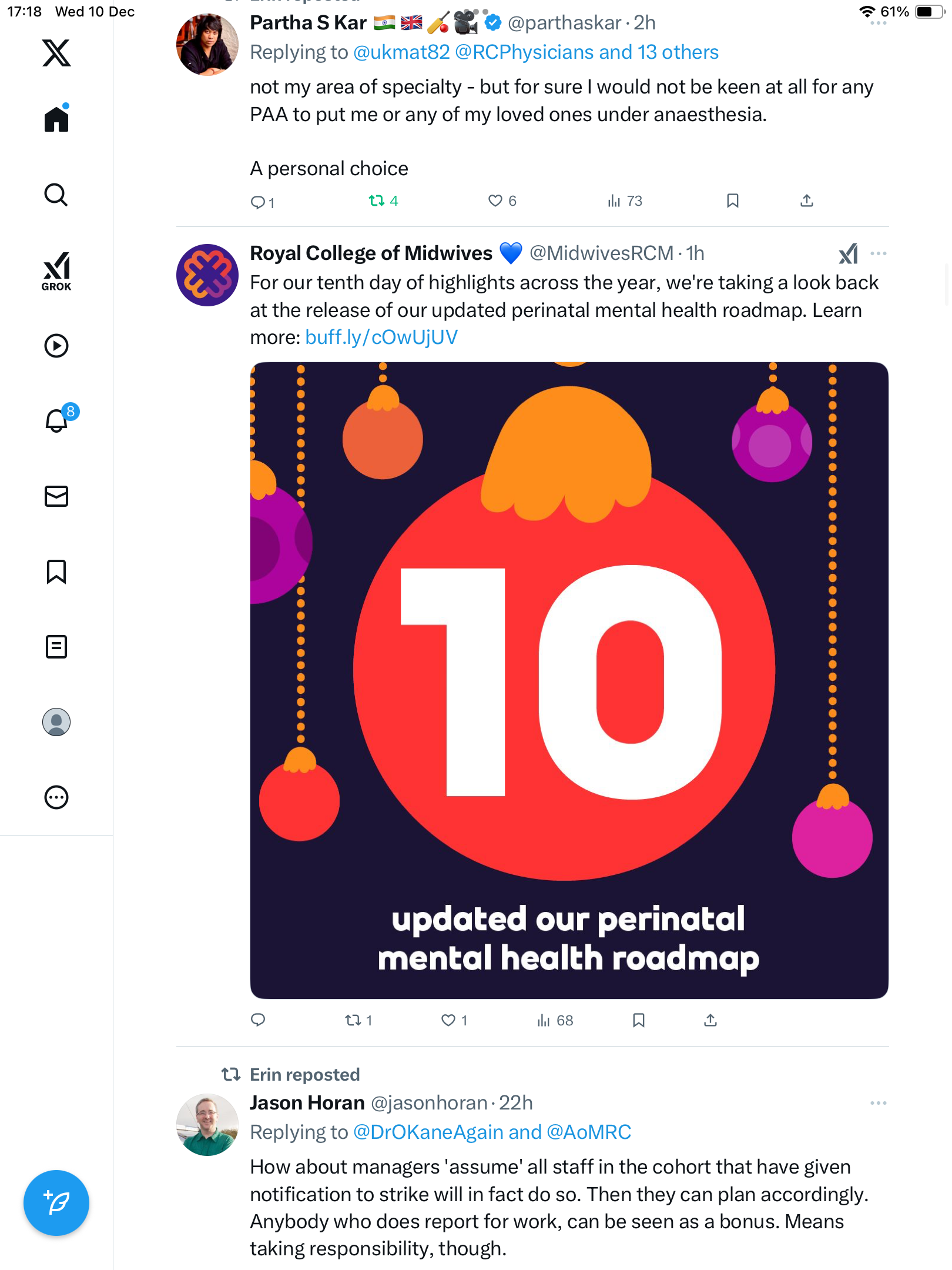The height and width of the screenshot is (1270, 952).
Task: Open the Search magnifier icon
Action: coord(56,195)
